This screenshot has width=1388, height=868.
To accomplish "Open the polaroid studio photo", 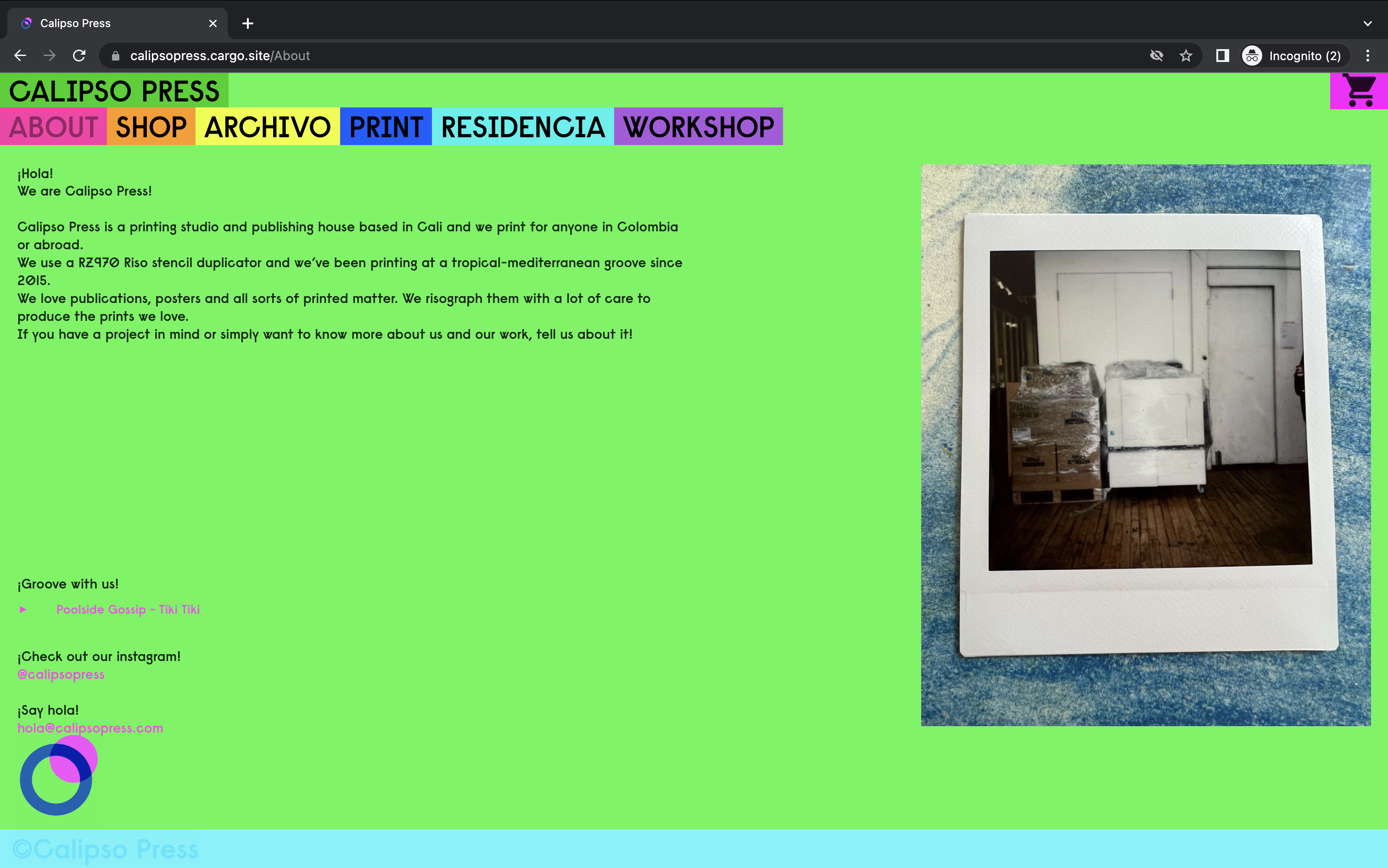I will point(1146,446).
